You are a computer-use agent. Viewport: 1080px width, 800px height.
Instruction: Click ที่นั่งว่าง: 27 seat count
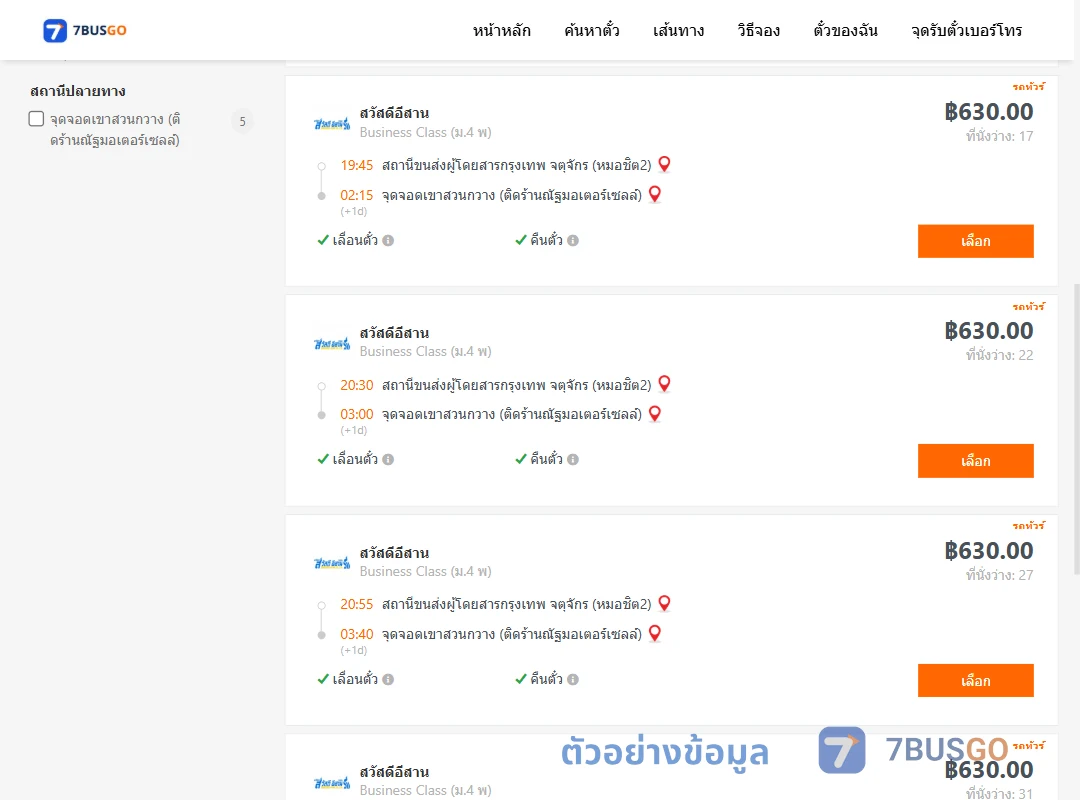pos(999,575)
